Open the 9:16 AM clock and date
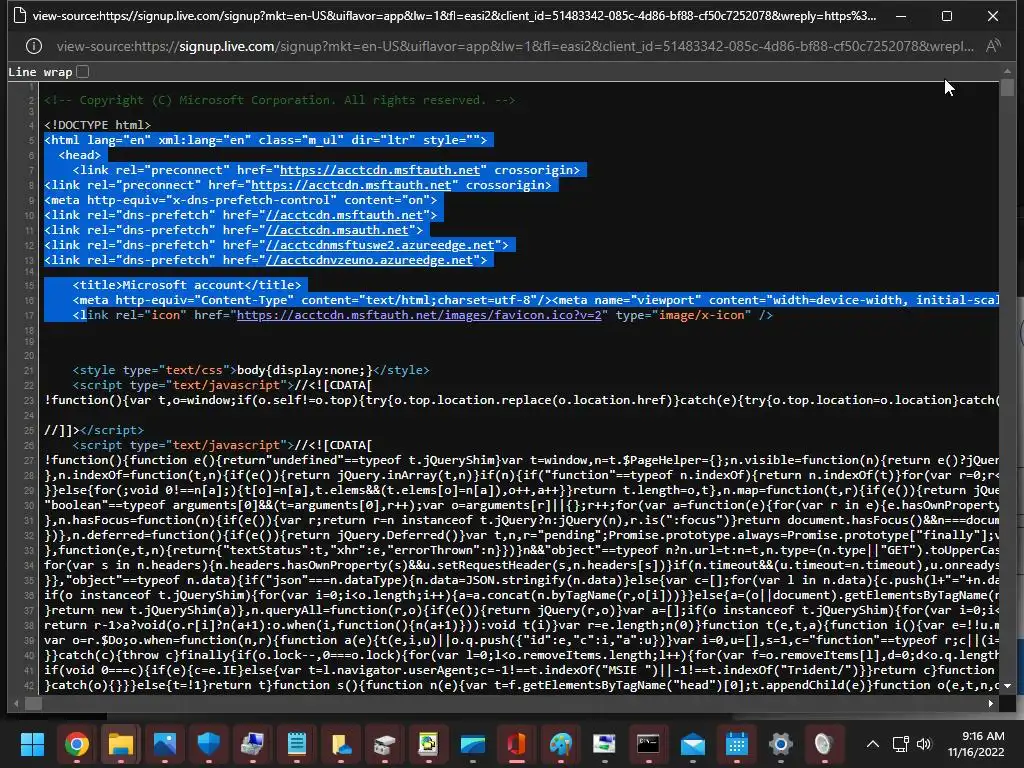This screenshot has height=768, width=1024. pyautogui.click(x=976, y=744)
